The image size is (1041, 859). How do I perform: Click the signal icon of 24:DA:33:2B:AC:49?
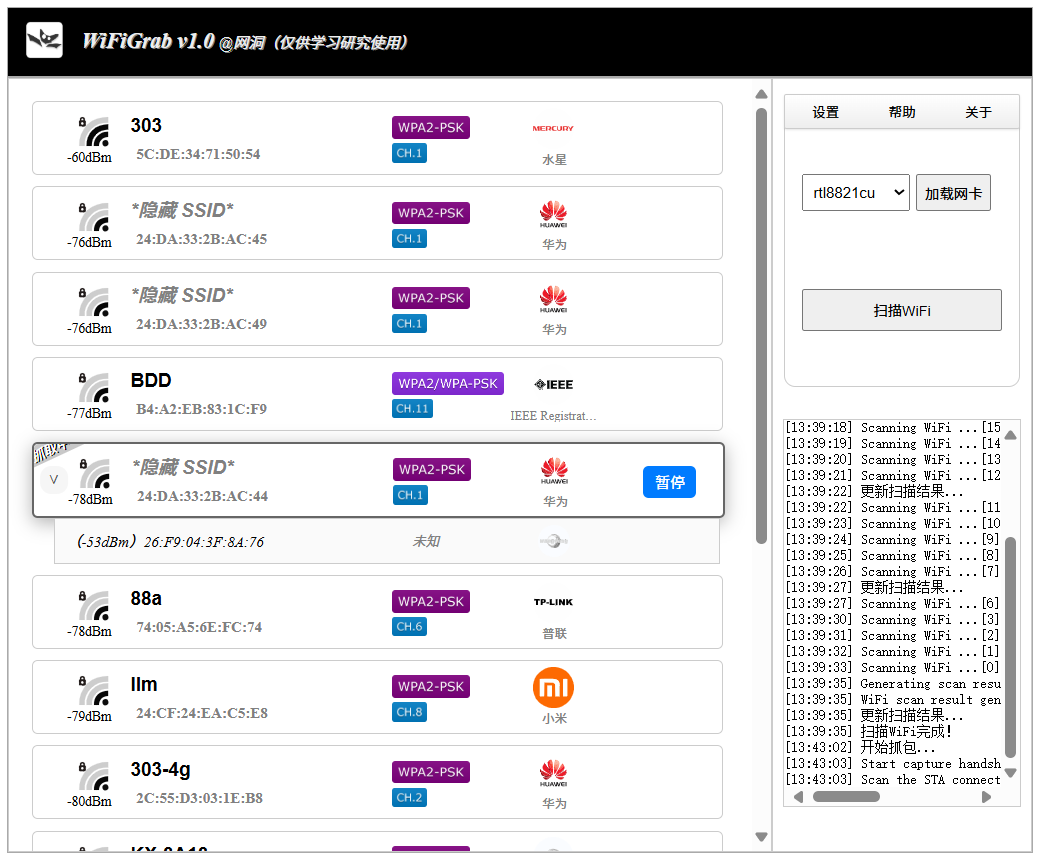(94, 302)
